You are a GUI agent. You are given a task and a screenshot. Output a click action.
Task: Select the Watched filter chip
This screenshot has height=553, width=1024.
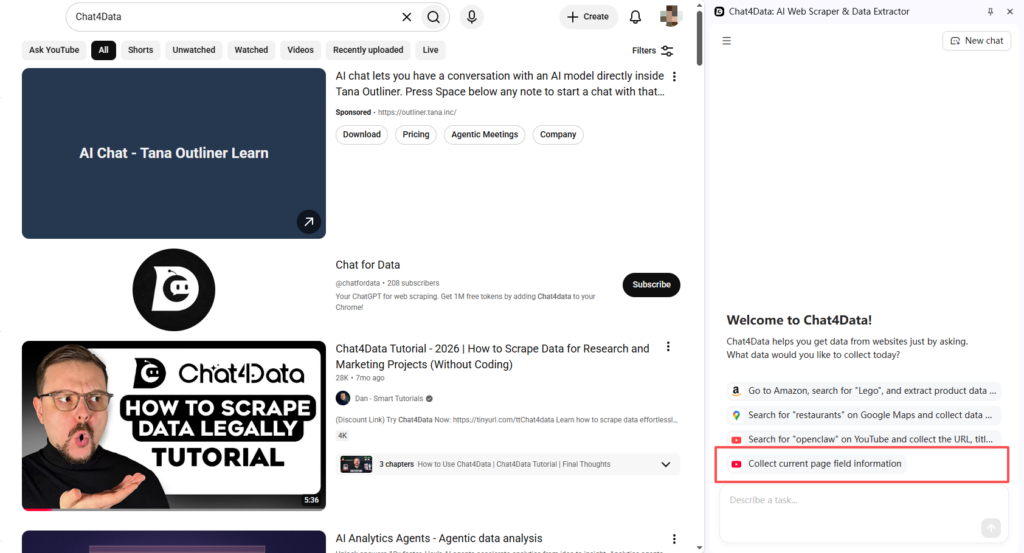pos(251,50)
